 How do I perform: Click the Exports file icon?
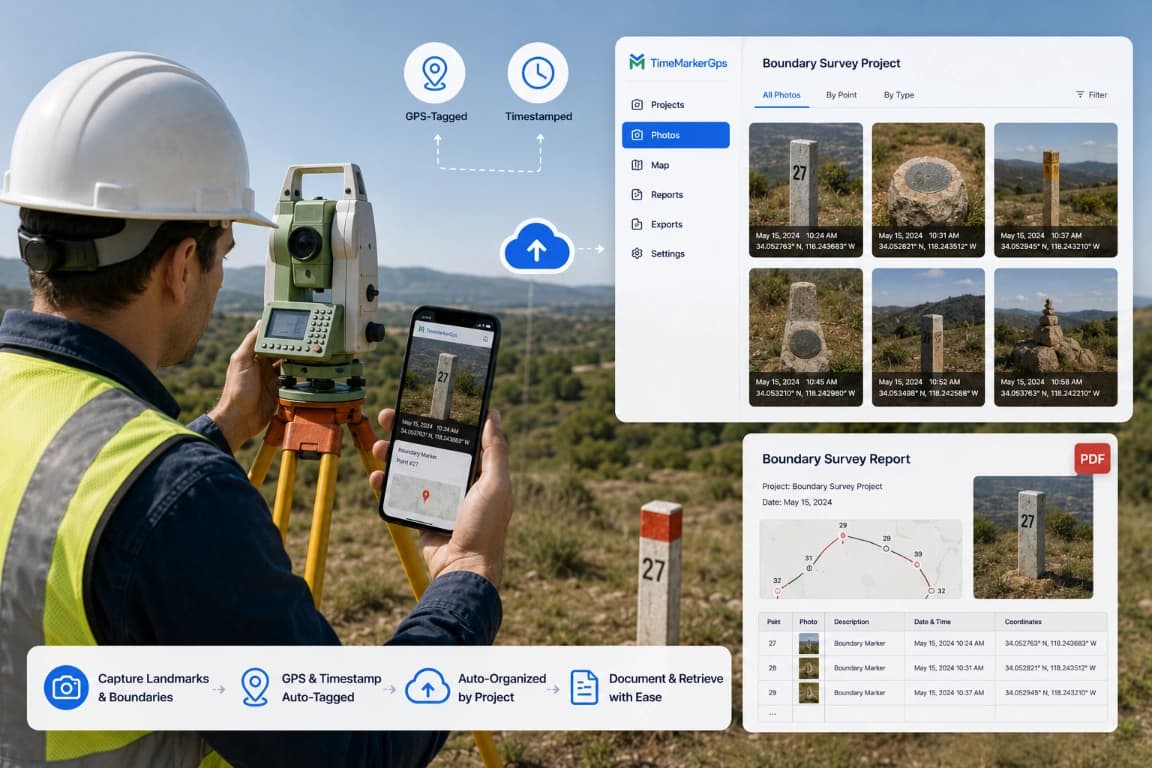click(637, 224)
